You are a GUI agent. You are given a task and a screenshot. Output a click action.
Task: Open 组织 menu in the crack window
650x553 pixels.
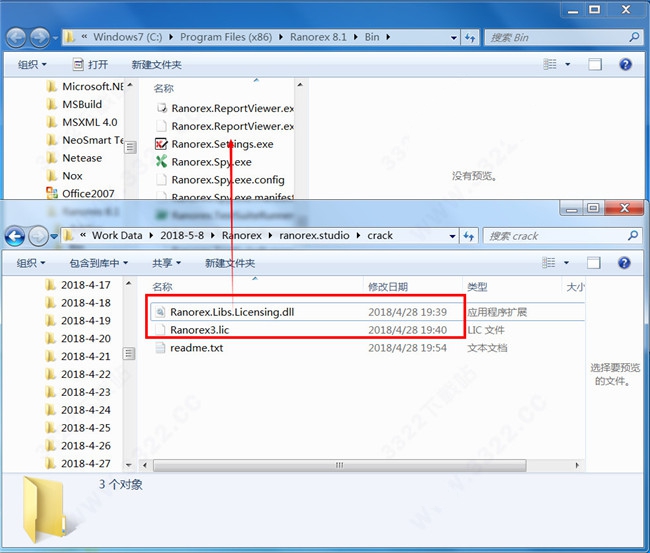point(31,263)
